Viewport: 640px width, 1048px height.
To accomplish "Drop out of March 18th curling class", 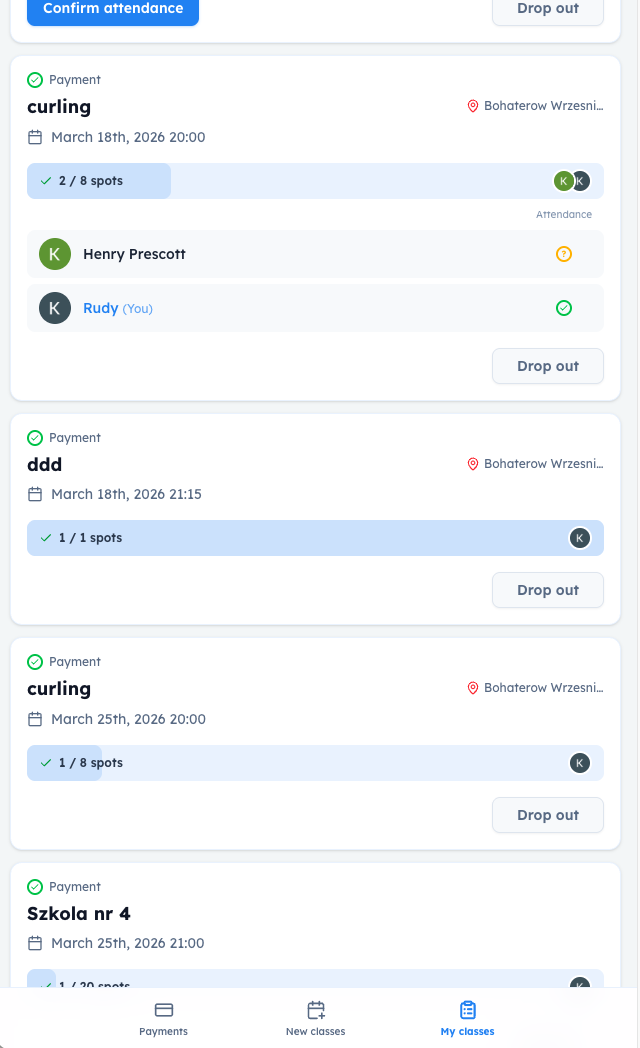I will tap(547, 366).
